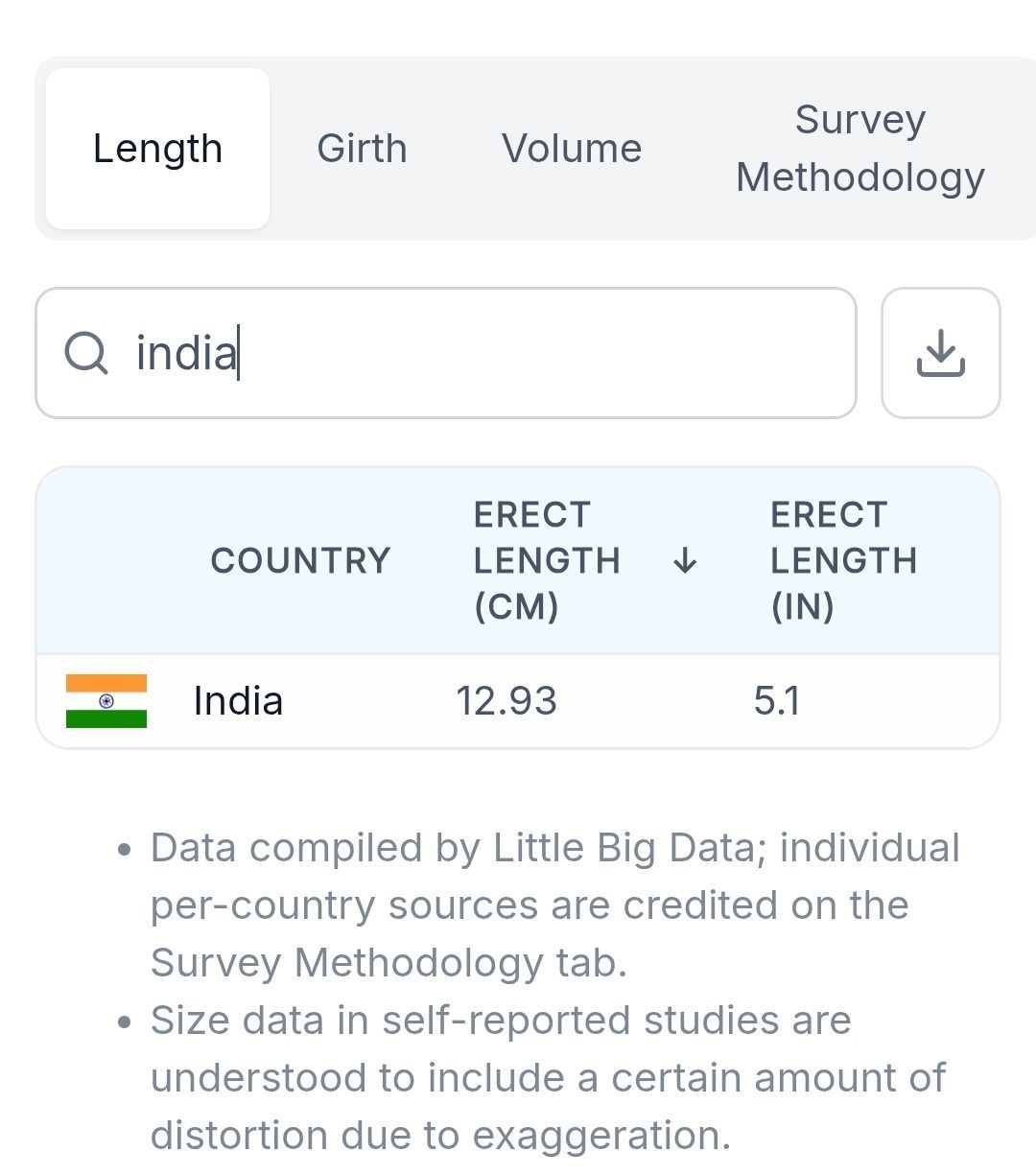This screenshot has width=1036, height=1175.
Task: Click the ERECT LENGTH (CM) column header
Action: pyautogui.click(x=547, y=560)
